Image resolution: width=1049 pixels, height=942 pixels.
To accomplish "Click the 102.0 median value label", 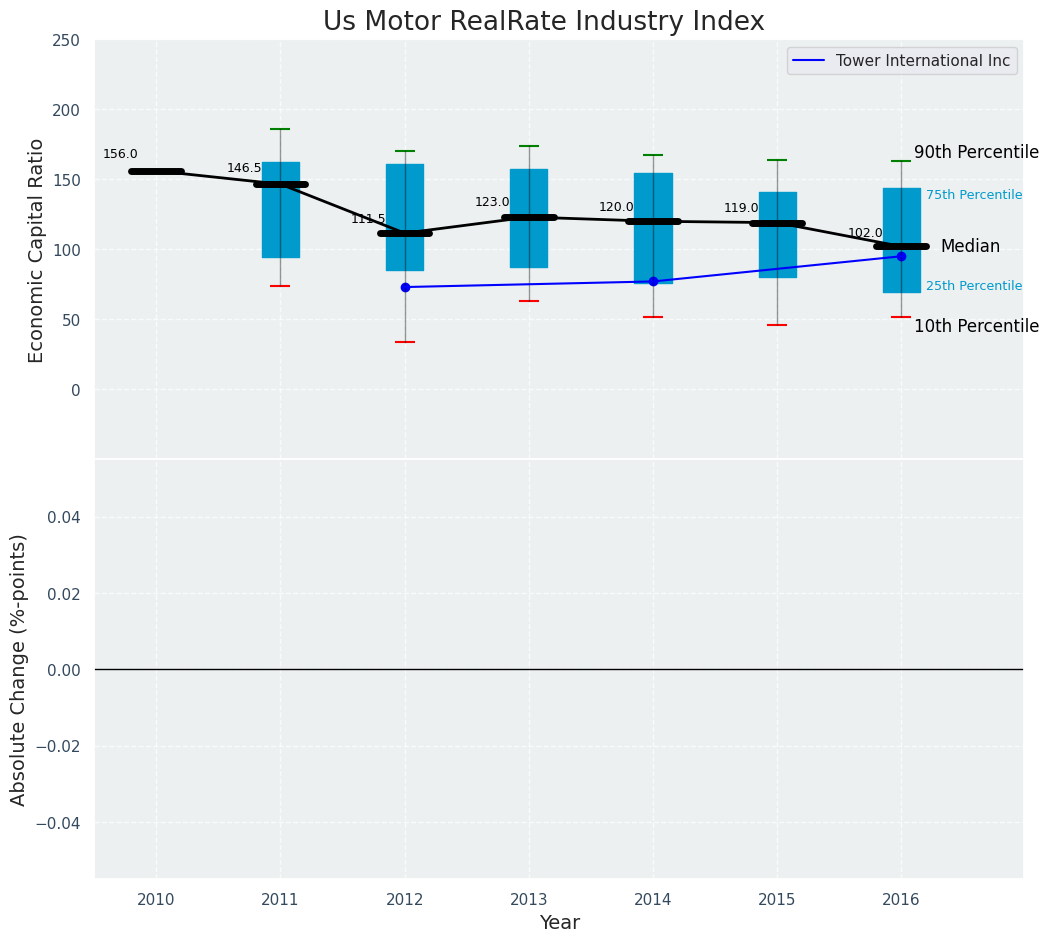I will click(865, 233).
